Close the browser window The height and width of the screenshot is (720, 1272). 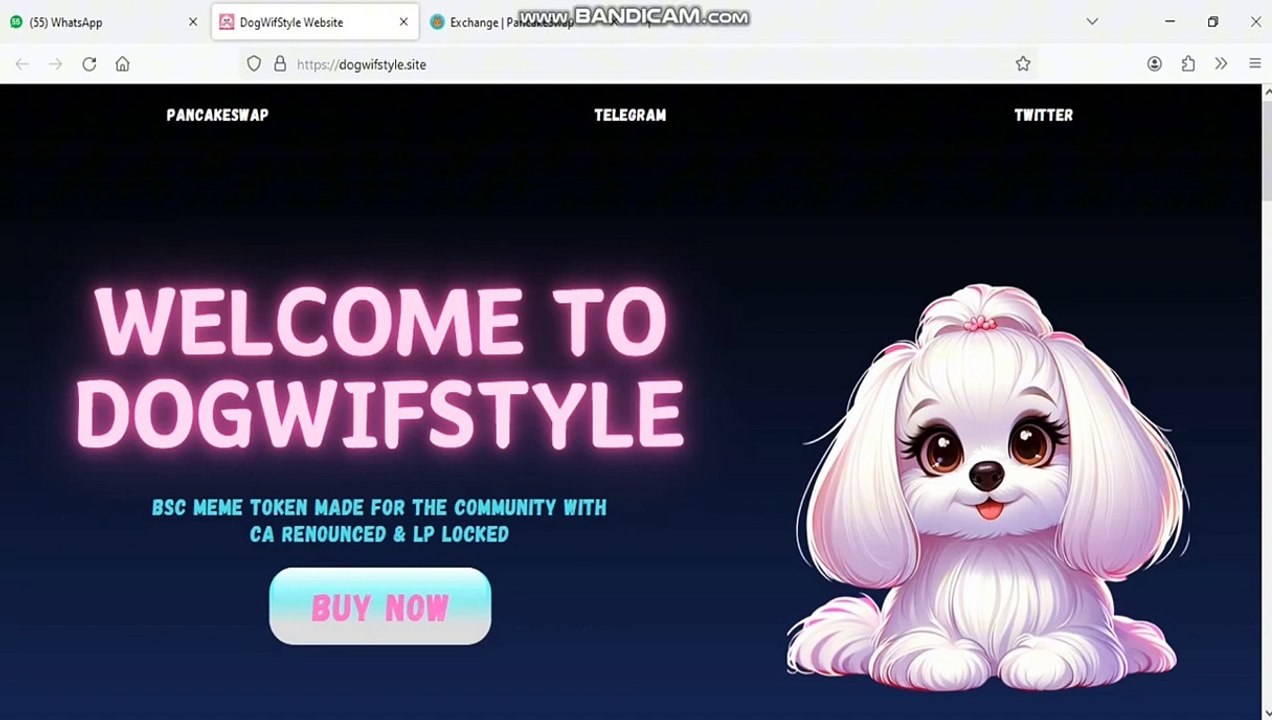click(1255, 21)
